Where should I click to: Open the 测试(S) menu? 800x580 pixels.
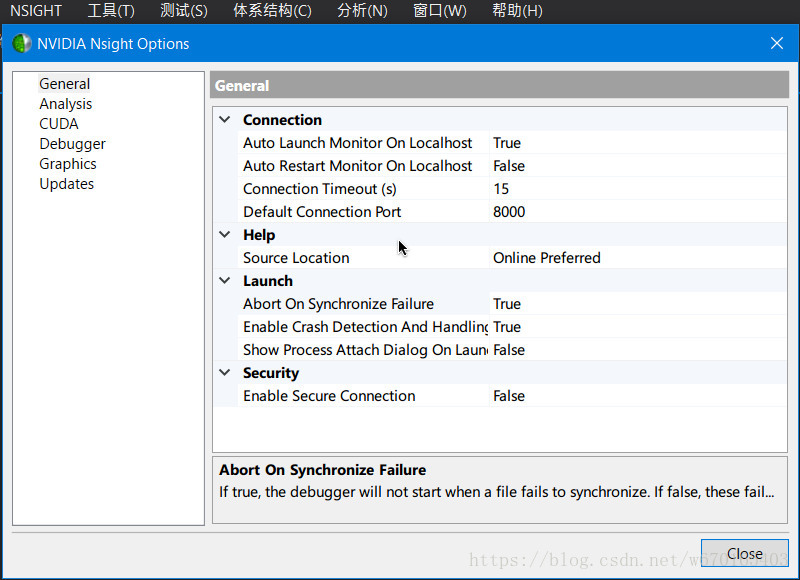pyautogui.click(x=184, y=11)
